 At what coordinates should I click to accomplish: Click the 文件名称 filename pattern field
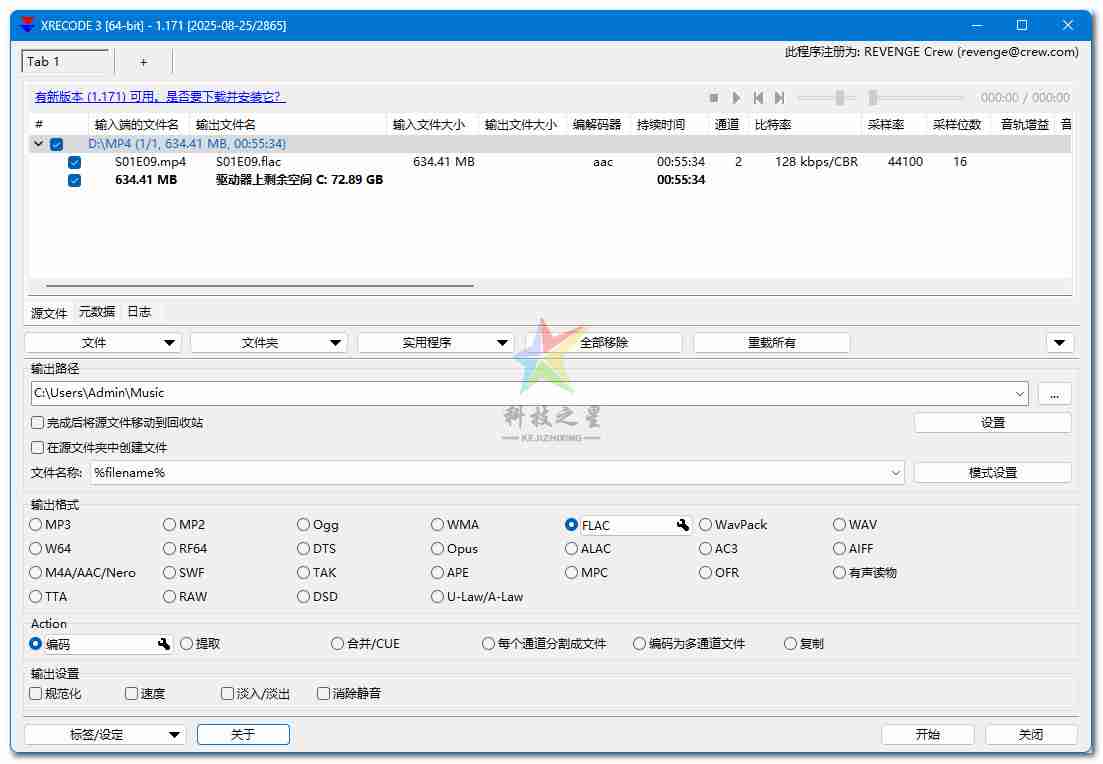[x=490, y=473]
